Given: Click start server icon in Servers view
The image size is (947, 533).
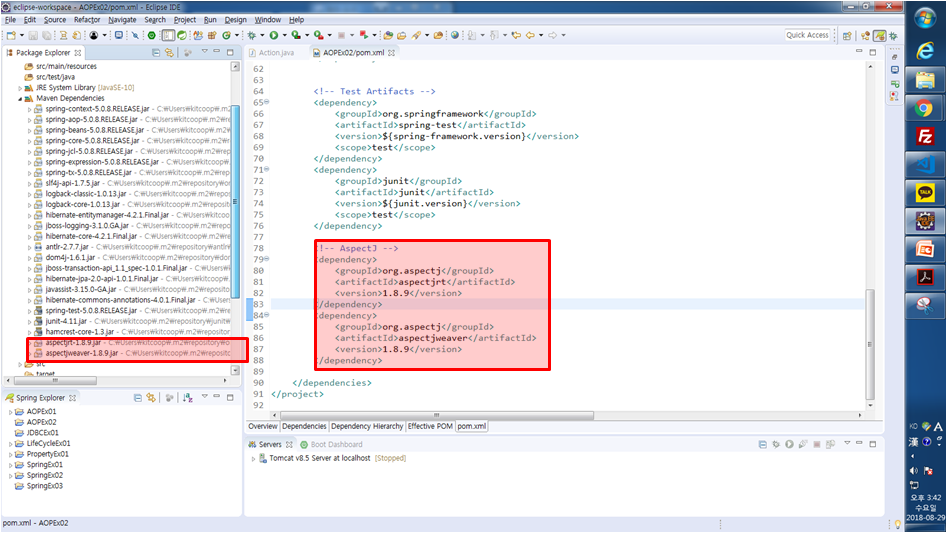Looking at the screenshot, I should [x=789, y=444].
